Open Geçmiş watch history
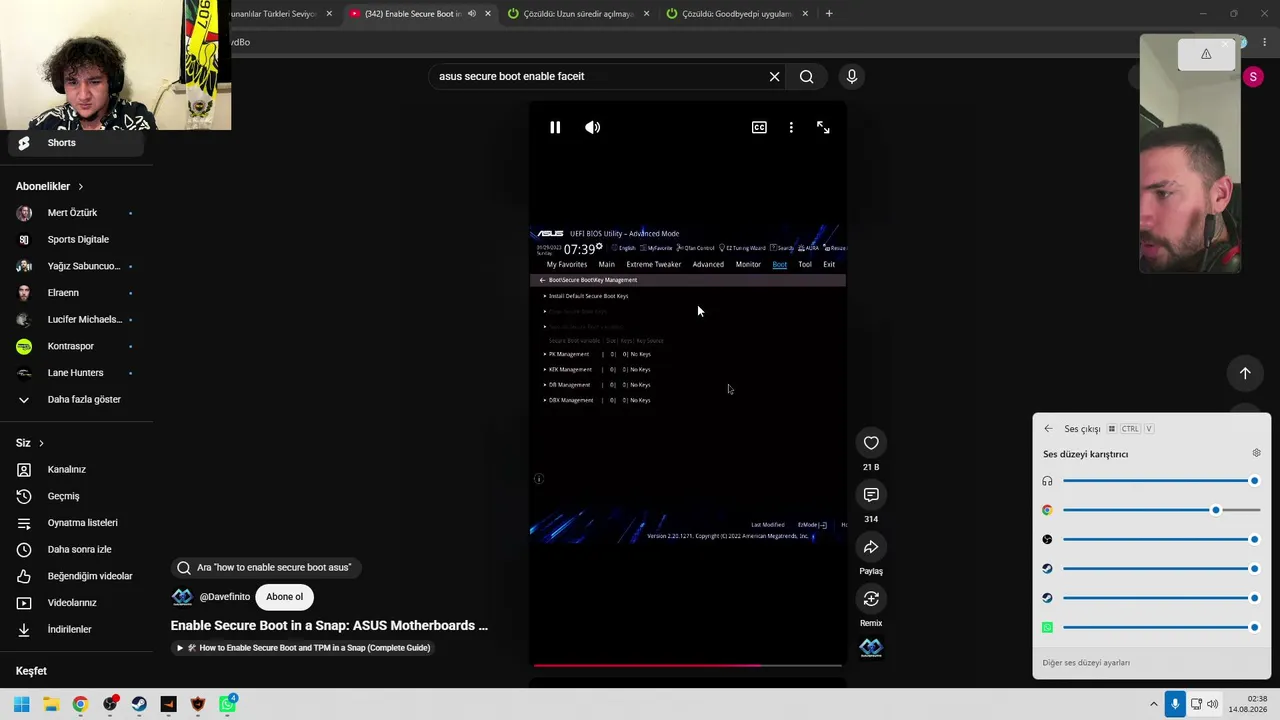1280x720 pixels. click(77, 496)
